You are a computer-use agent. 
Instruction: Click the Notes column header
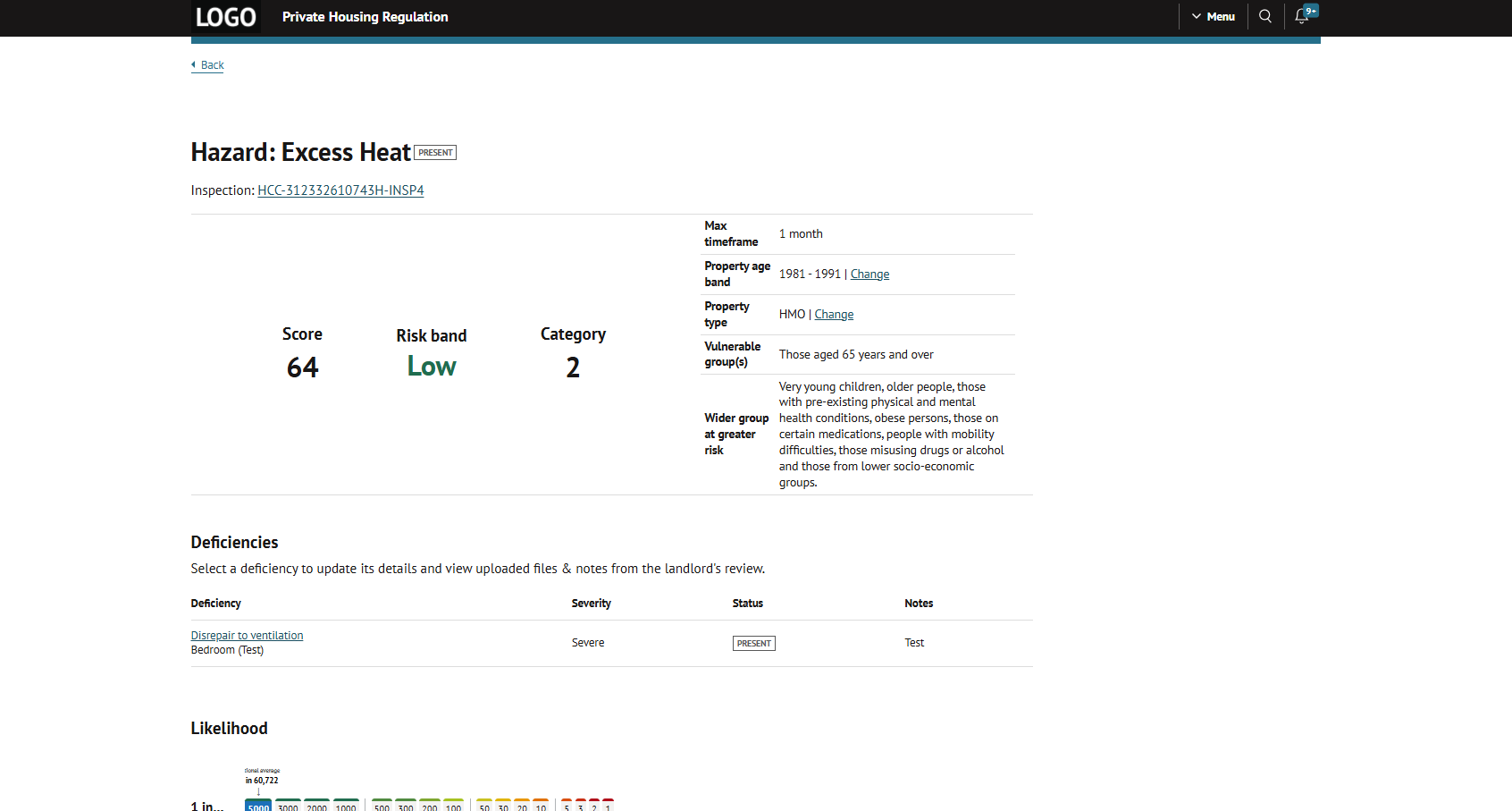919,604
